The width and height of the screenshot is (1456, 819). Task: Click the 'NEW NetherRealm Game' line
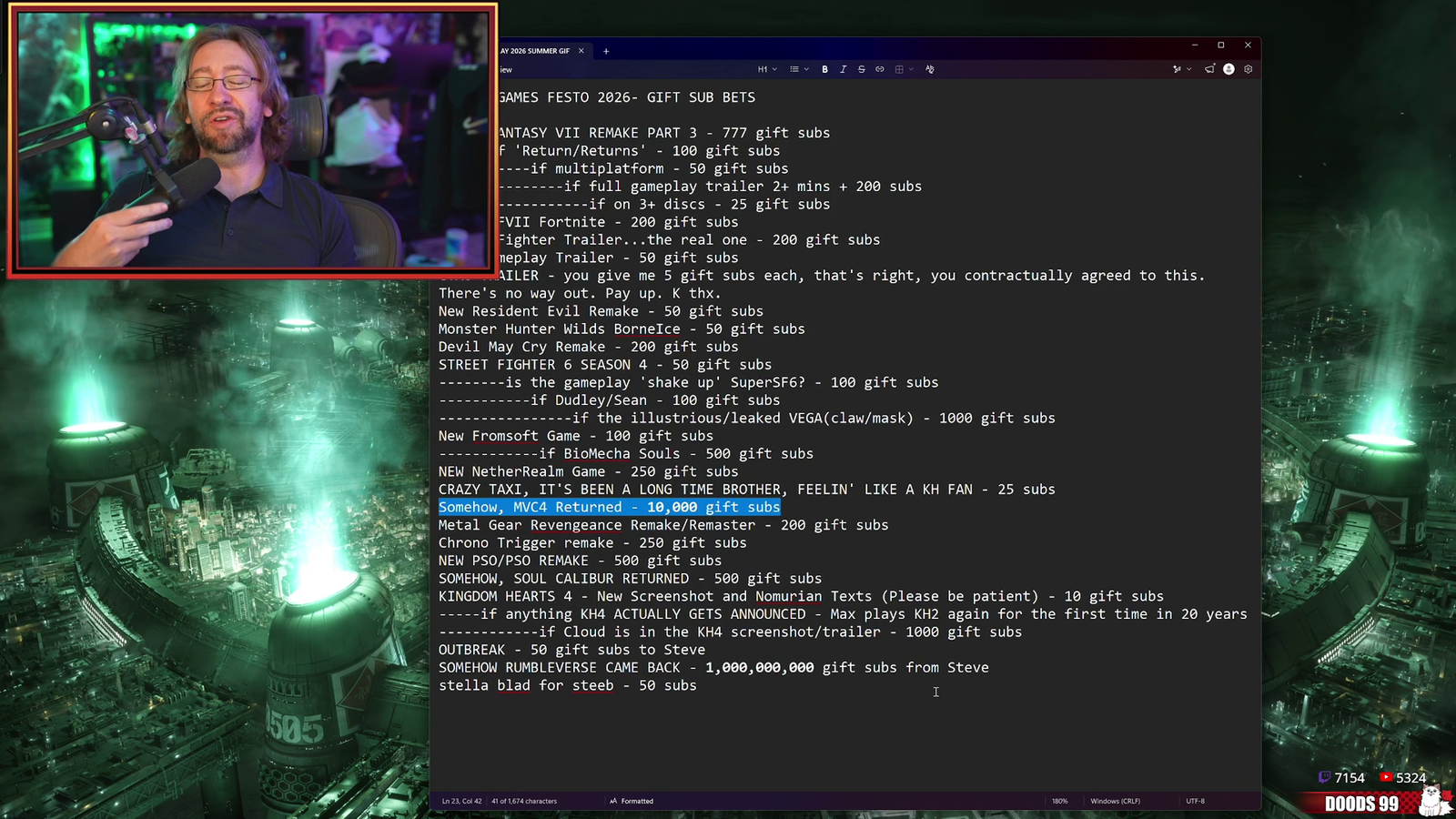coord(589,471)
